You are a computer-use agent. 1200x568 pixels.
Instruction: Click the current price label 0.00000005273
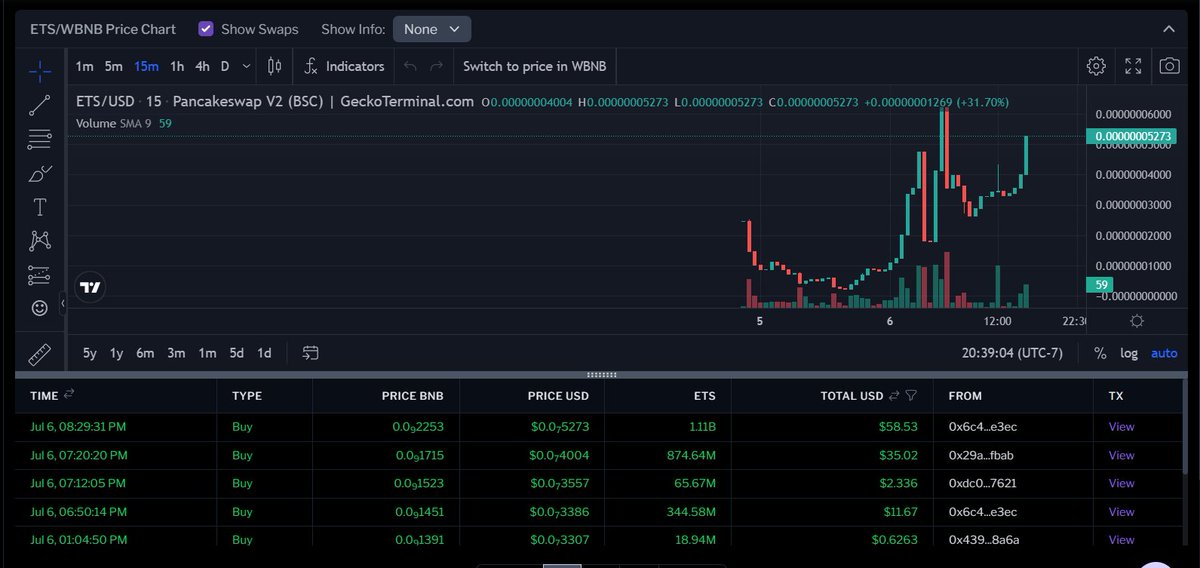pos(1132,135)
